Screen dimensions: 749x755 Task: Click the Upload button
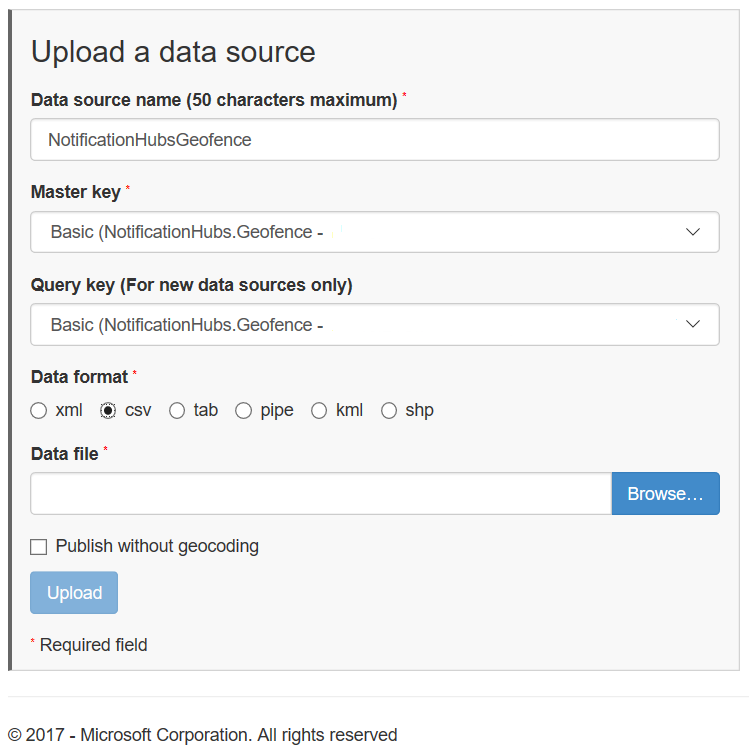pos(74,593)
